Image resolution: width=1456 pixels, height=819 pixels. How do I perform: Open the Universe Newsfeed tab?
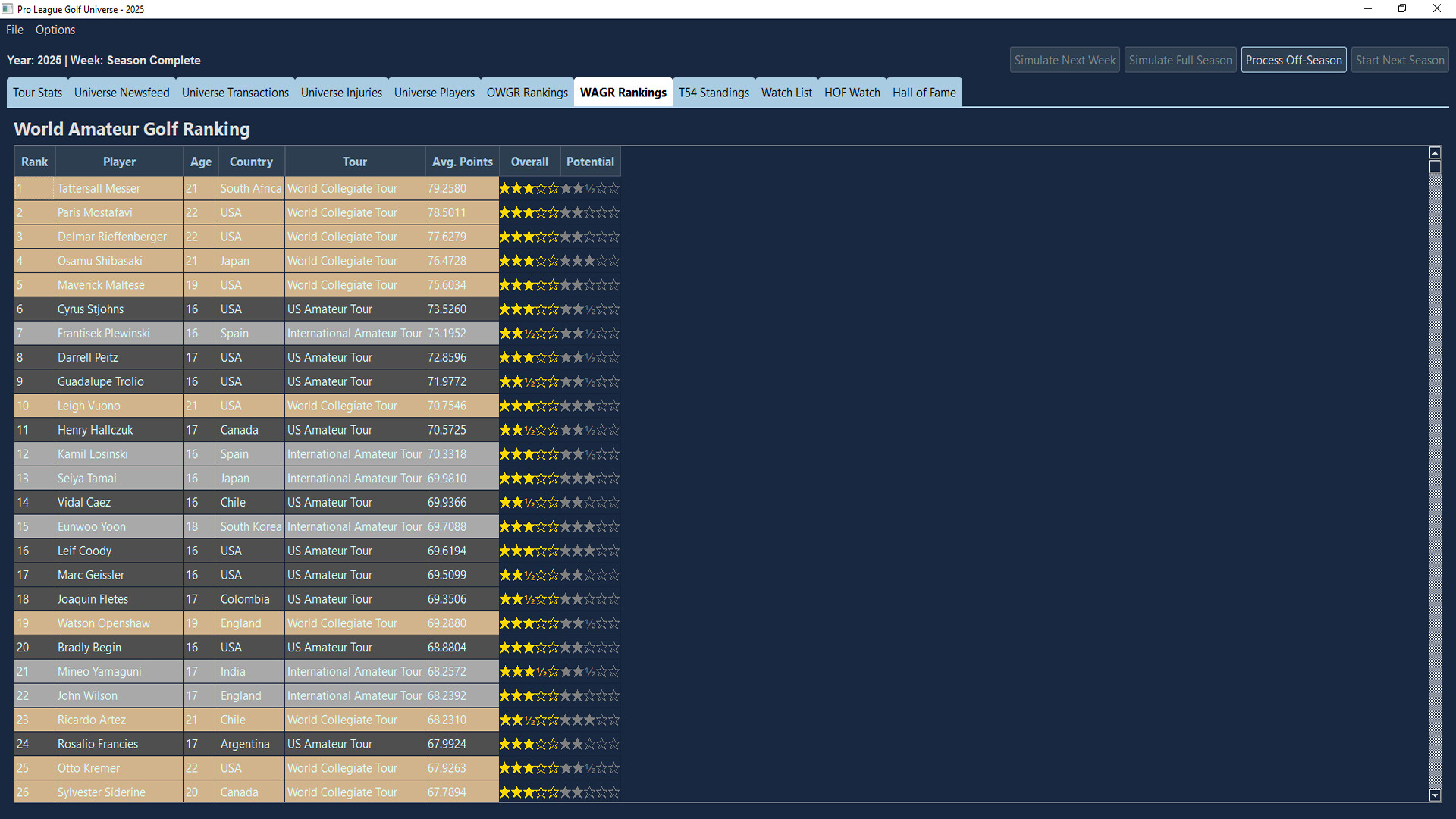121,92
